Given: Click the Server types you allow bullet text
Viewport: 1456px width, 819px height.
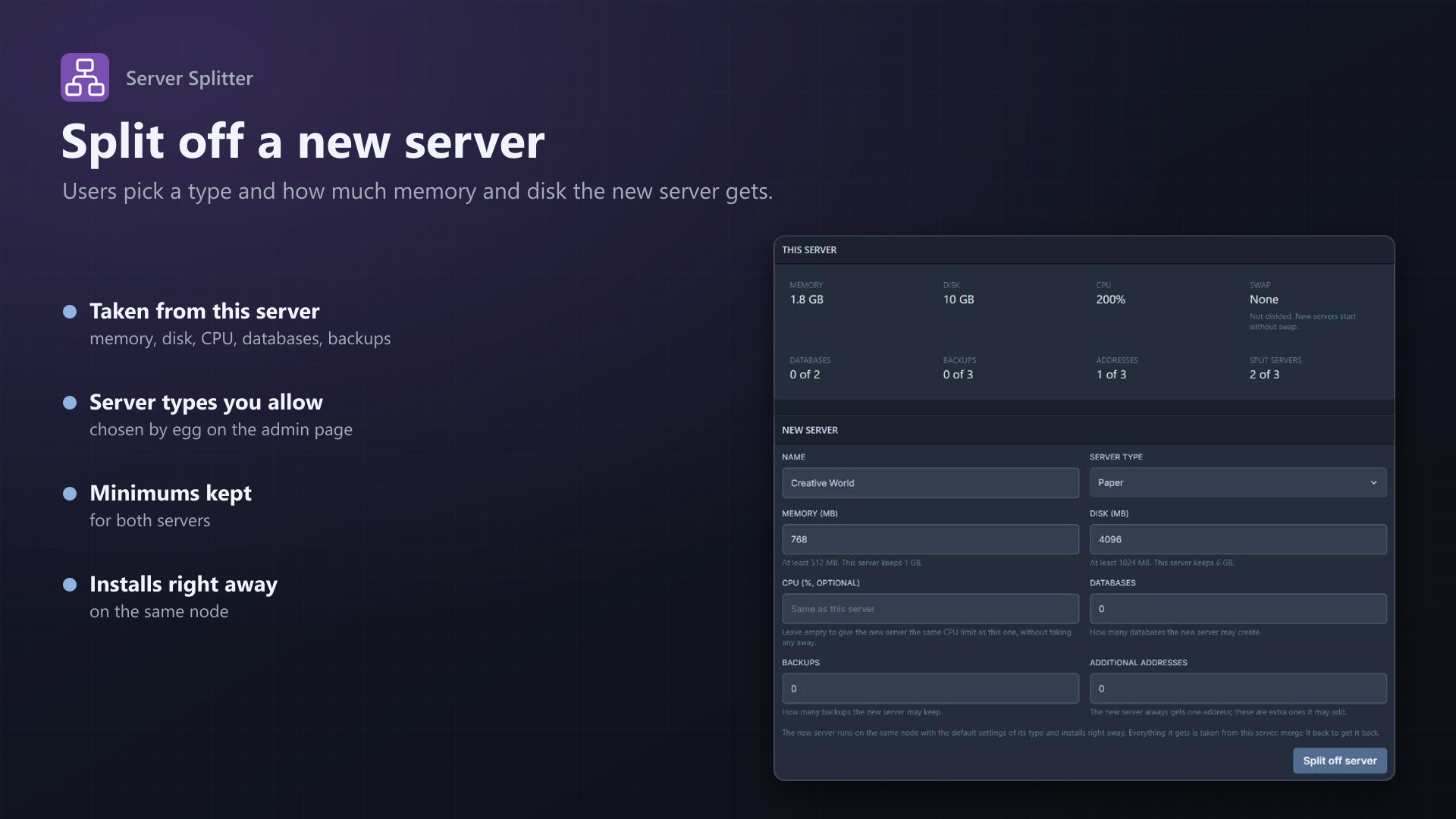Looking at the screenshot, I should [x=206, y=402].
